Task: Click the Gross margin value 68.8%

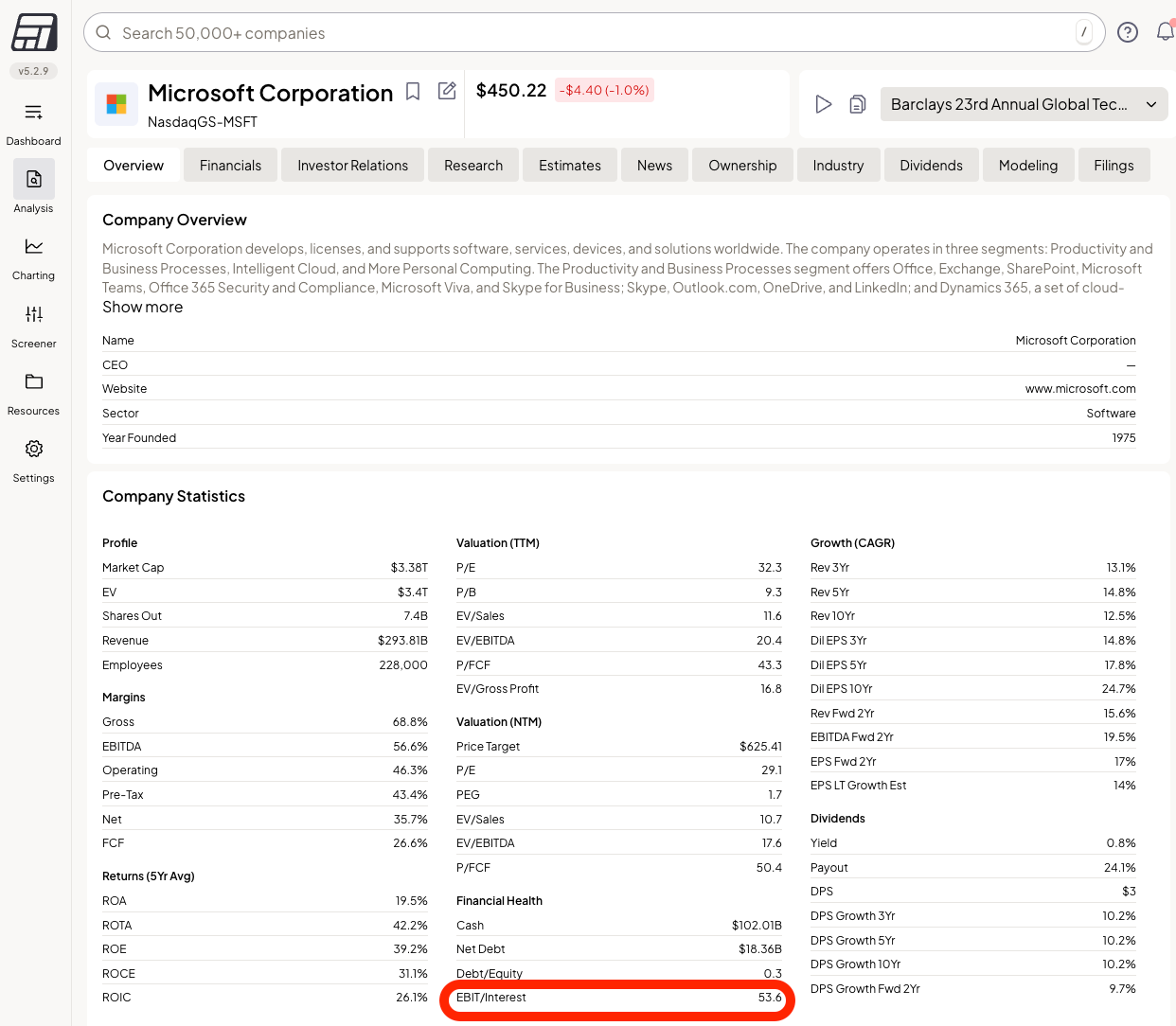Action: pos(411,722)
